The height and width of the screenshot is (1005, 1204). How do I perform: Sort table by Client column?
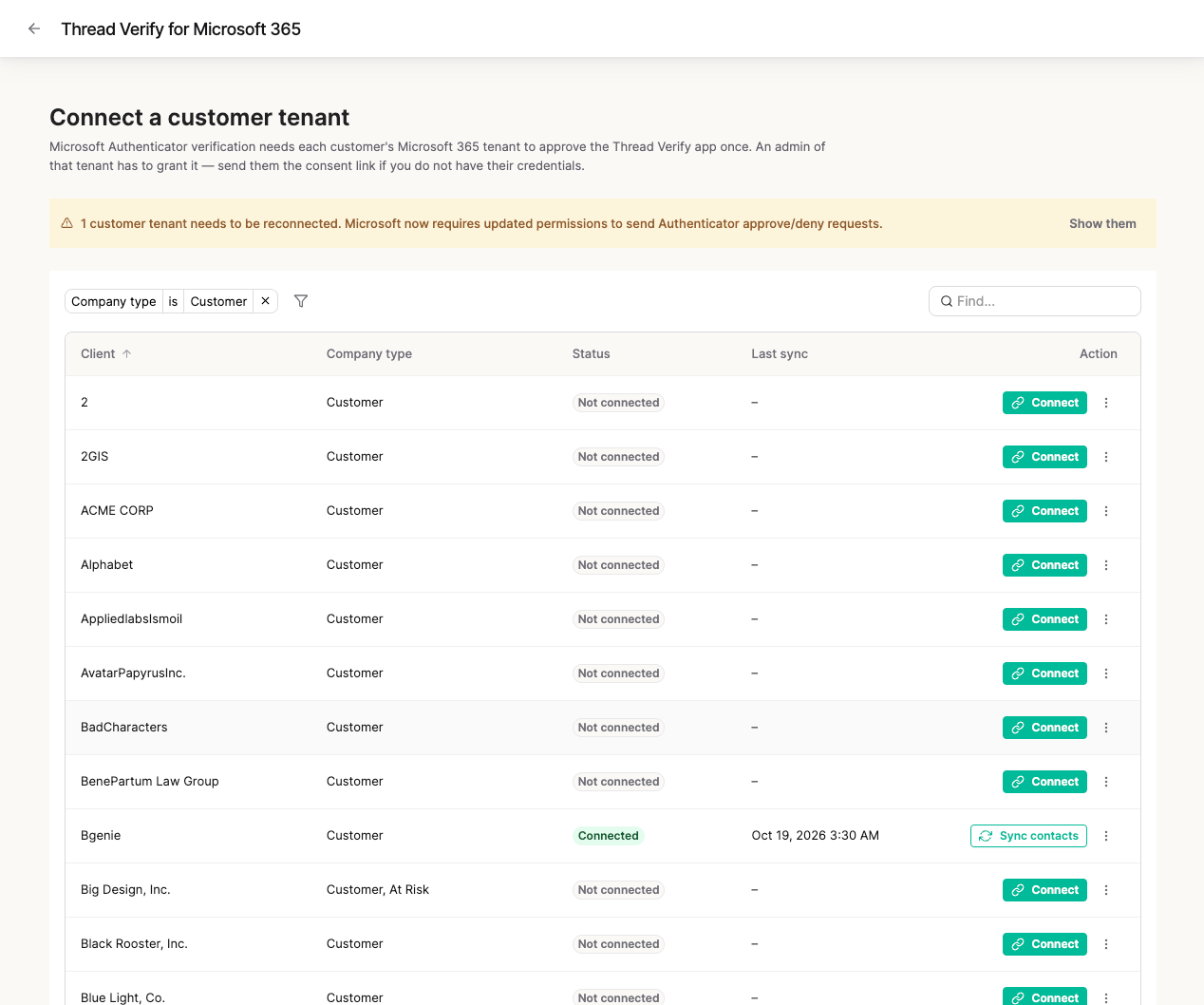105,353
